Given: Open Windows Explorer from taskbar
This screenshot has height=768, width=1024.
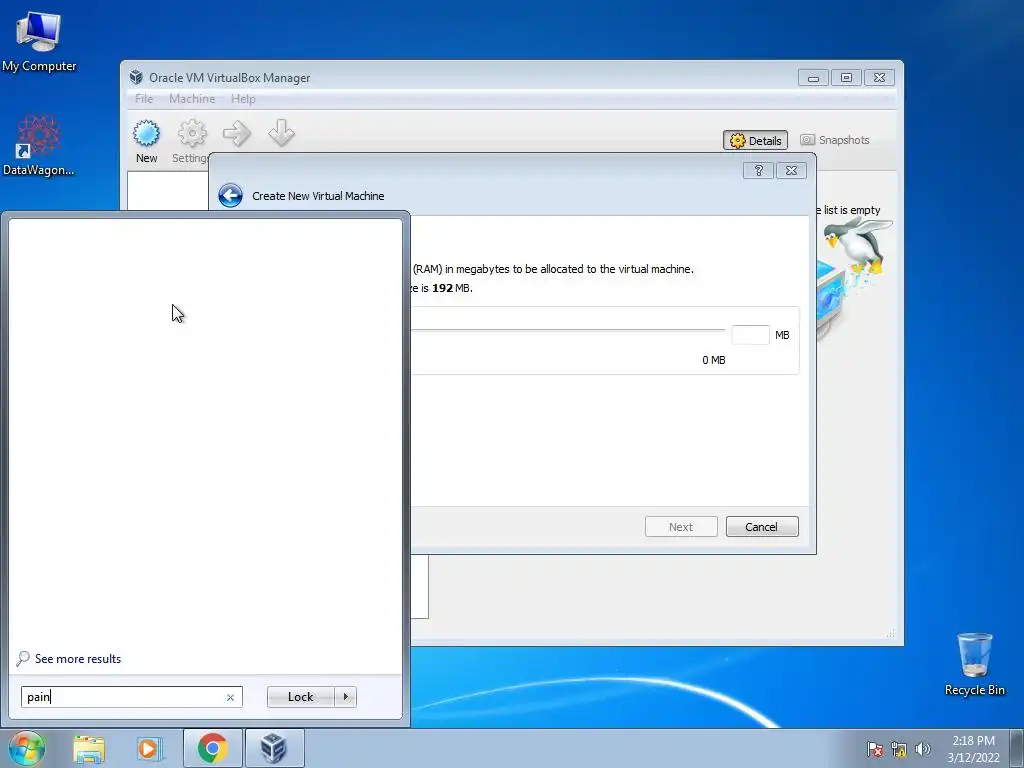Looking at the screenshot, I should point(89,748).
